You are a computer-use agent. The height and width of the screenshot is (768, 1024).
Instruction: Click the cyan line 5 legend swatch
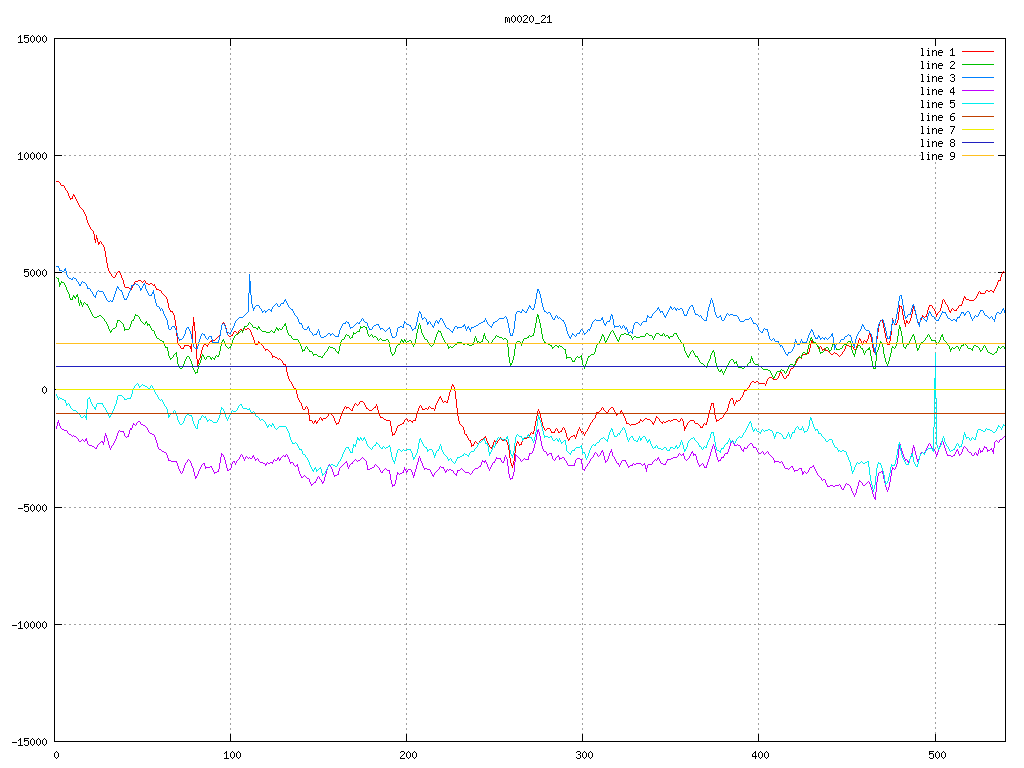(978, 104)
